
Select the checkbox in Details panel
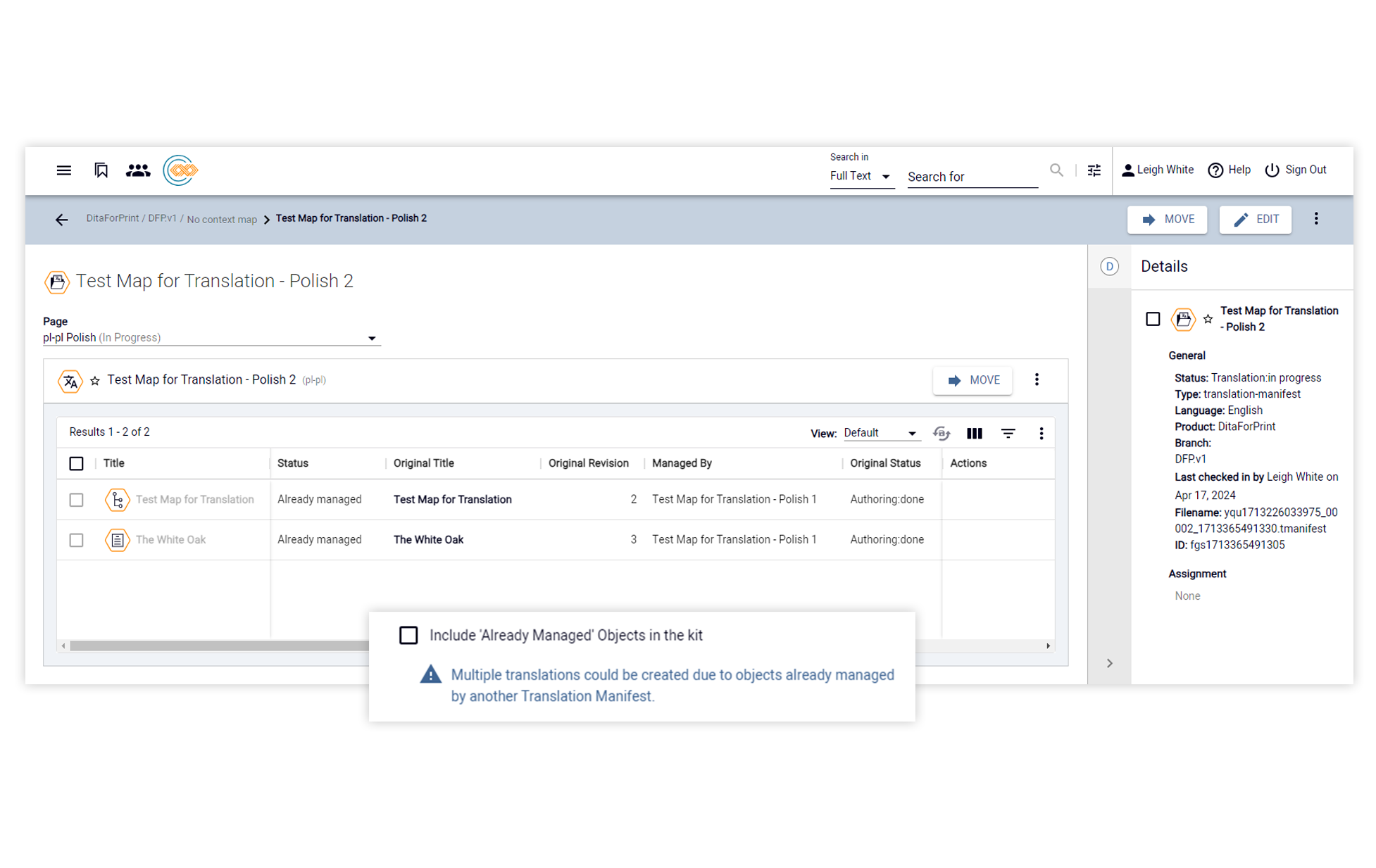coord(1153,319)
